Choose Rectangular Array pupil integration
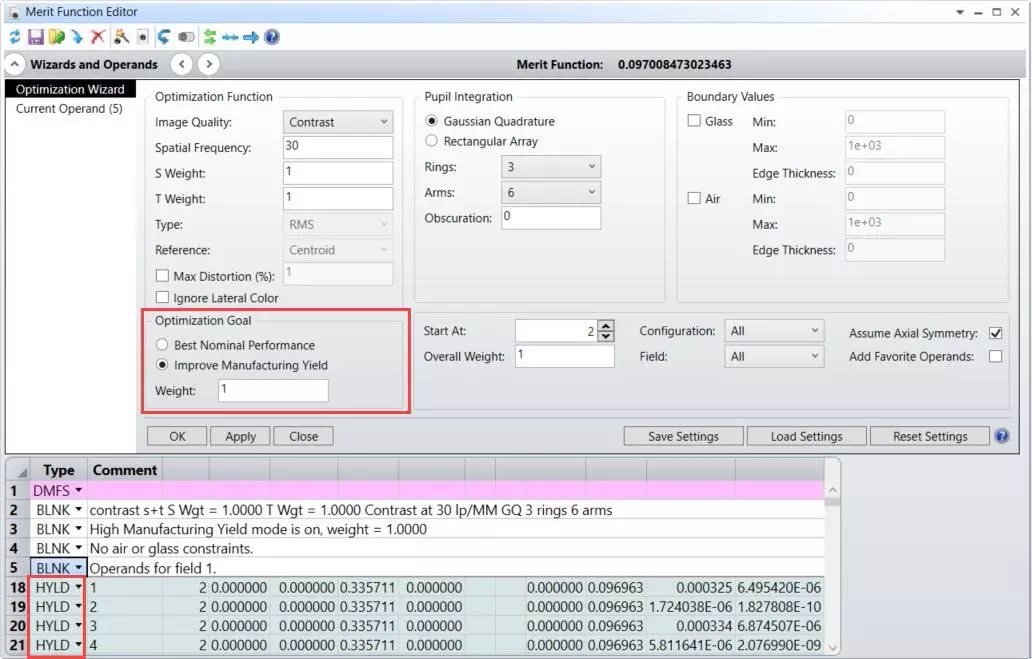1032x659 pixels. [432, 141]
